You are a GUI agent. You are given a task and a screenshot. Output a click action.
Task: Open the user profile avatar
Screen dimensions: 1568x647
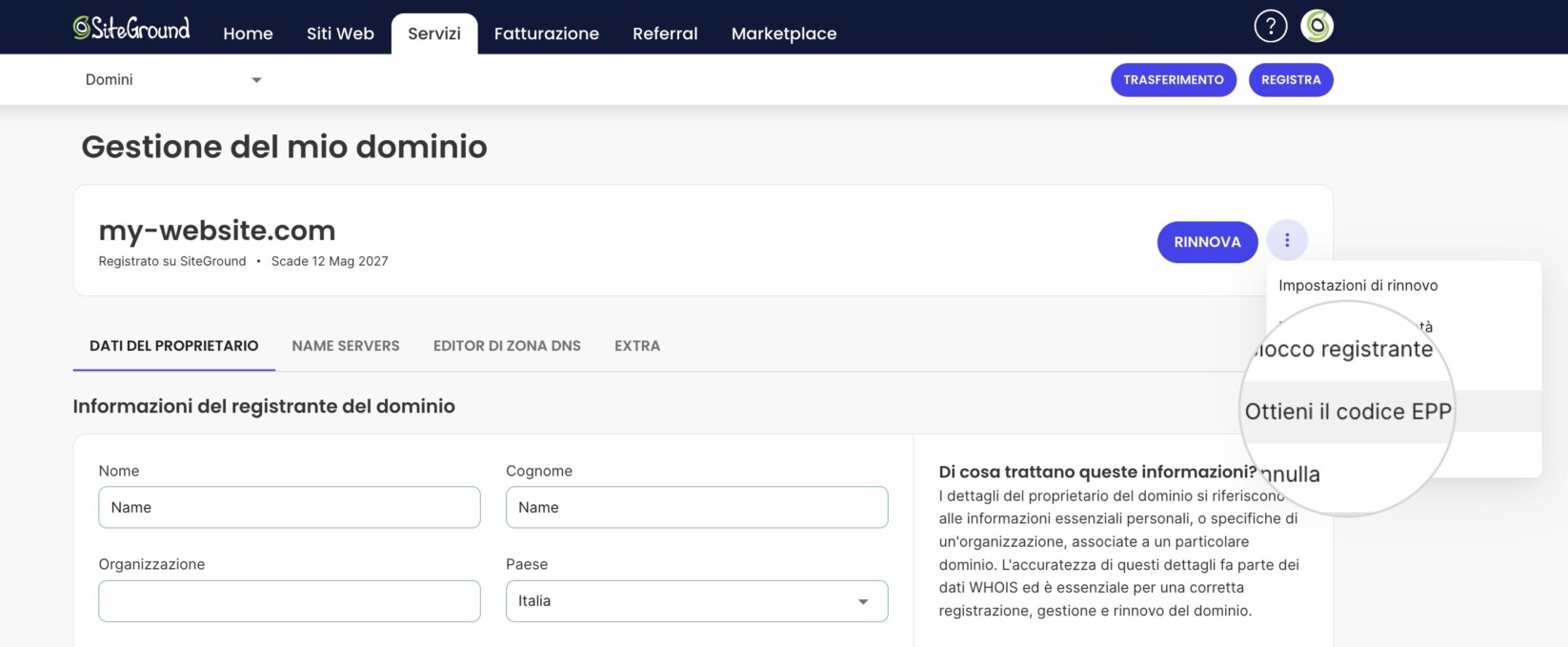tap(1317, 26)
